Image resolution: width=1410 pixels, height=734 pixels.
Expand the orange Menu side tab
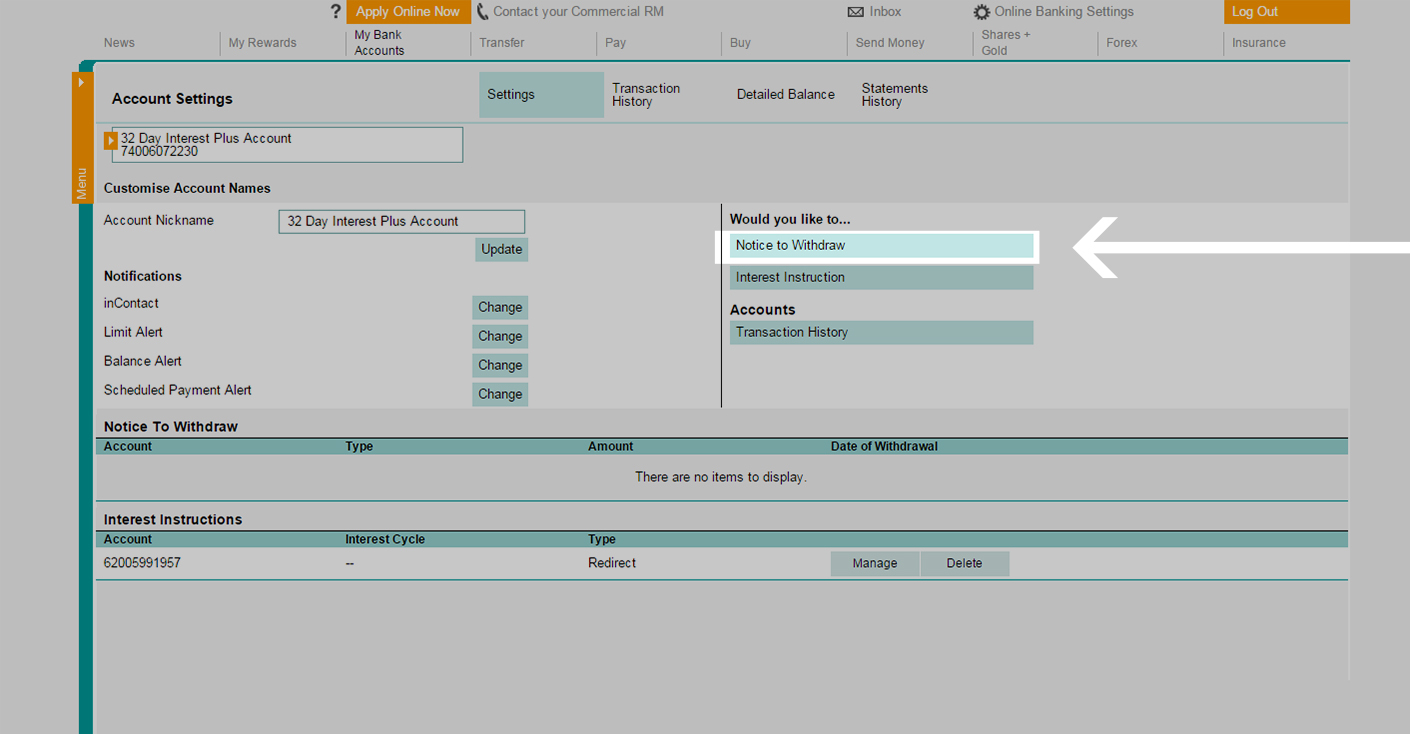point(82,137)
